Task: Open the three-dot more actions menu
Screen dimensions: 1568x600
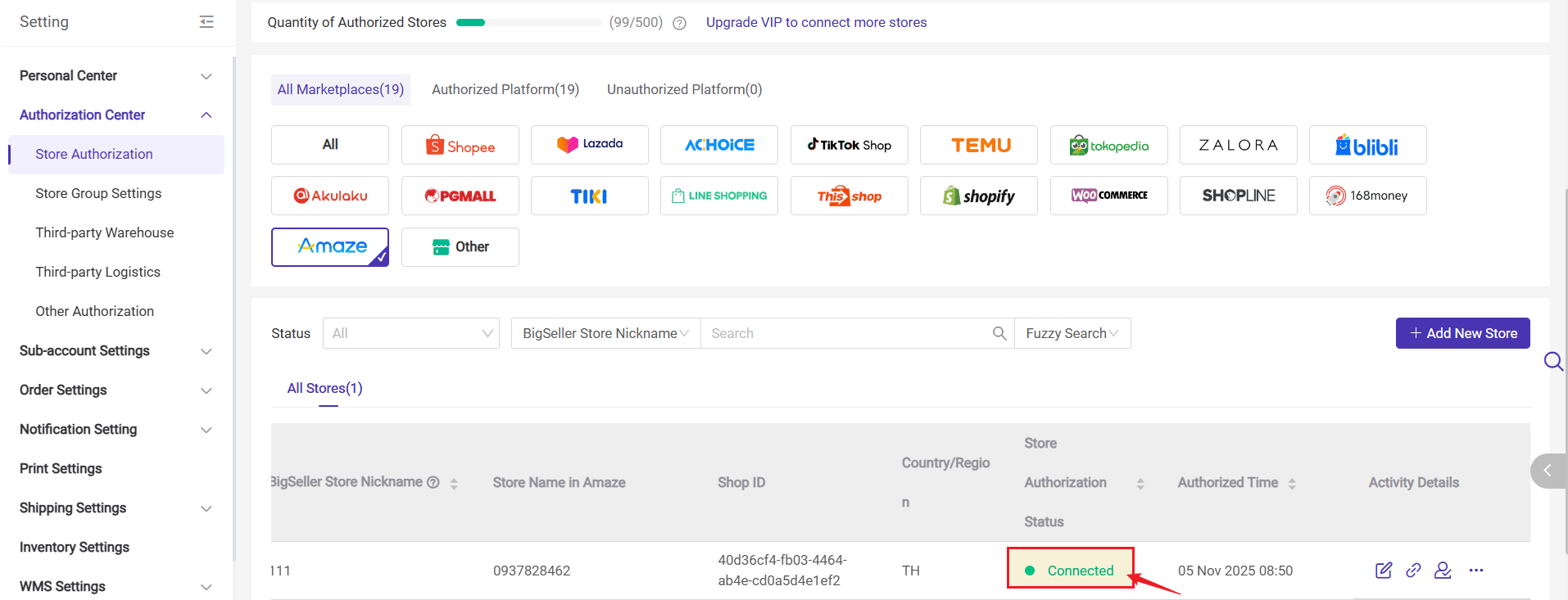Action: [x=1476, y=571]
